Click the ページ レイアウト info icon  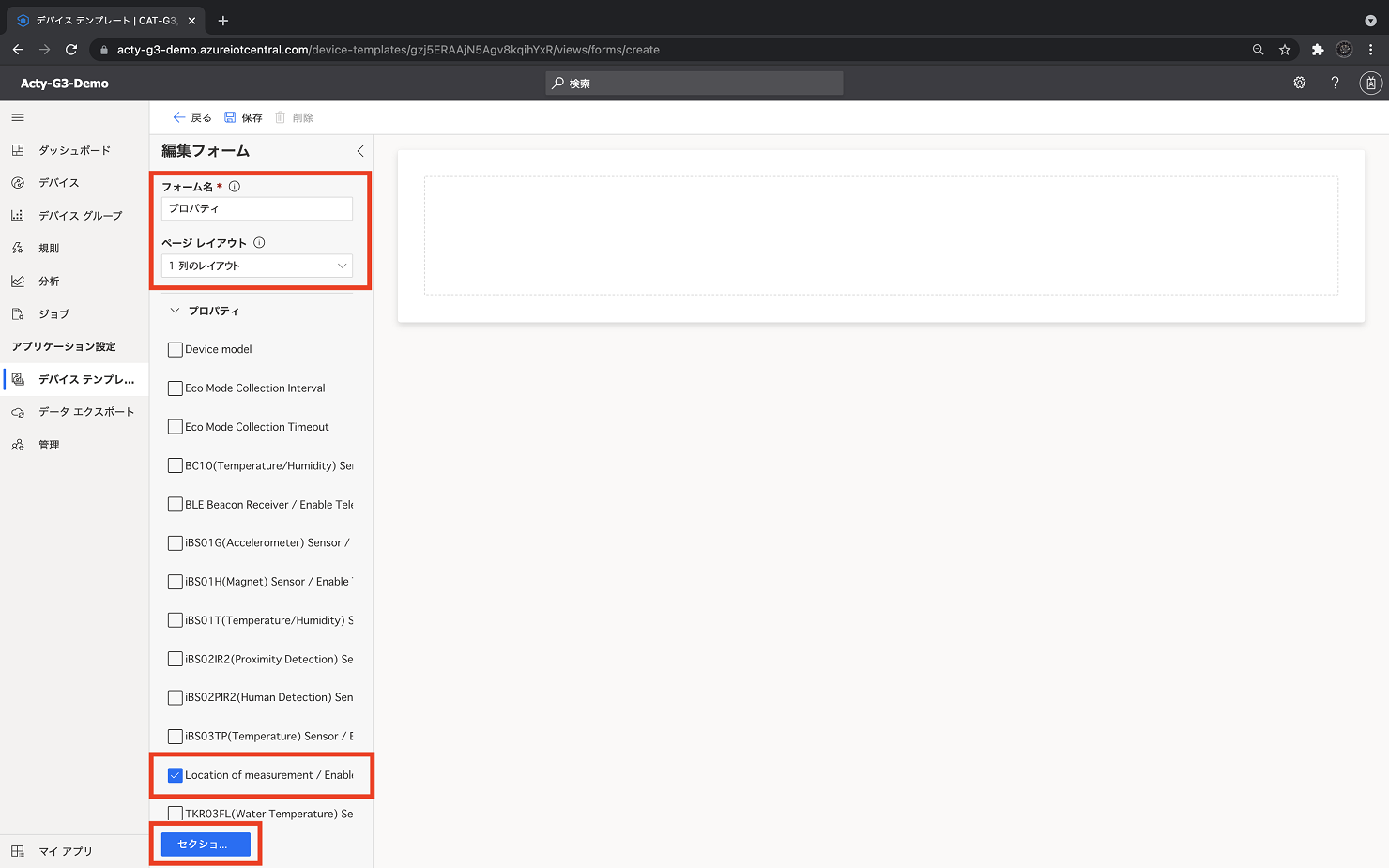[x=259, y=242]
